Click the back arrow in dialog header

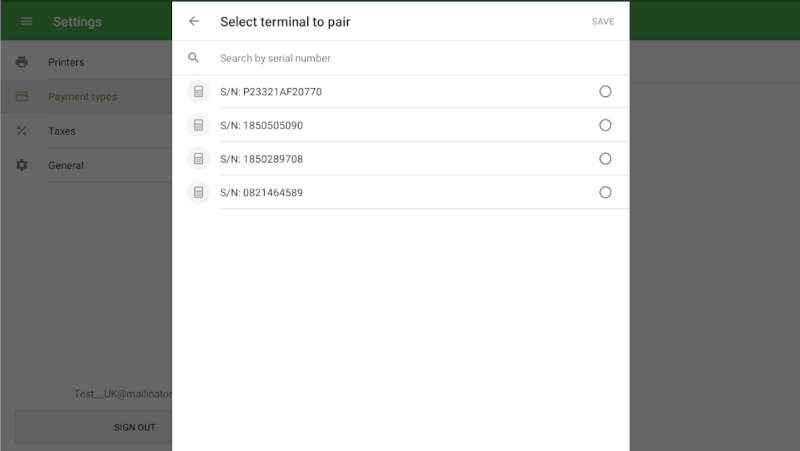point(194,21)
